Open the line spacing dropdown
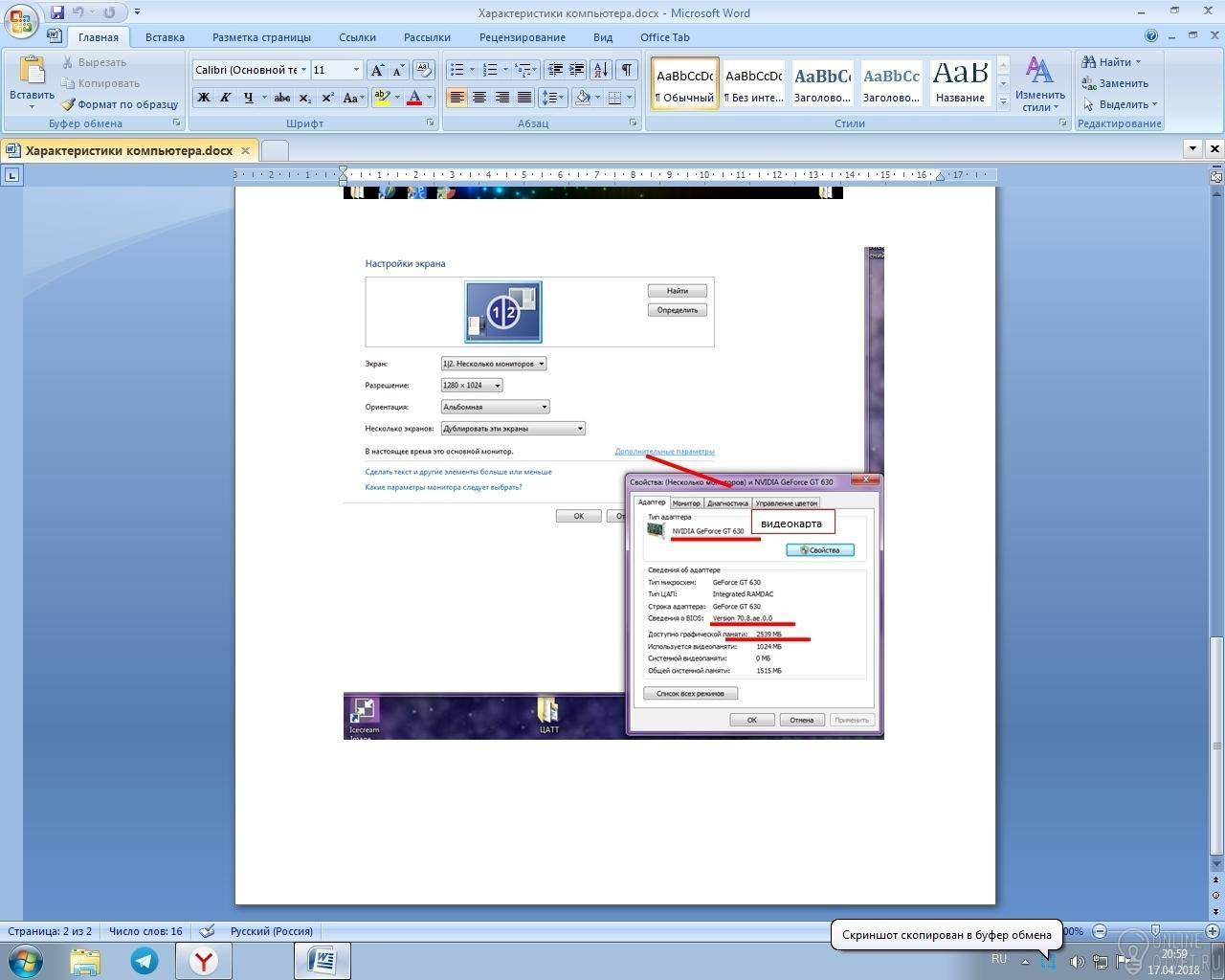1225x980 pixels. 552,98
